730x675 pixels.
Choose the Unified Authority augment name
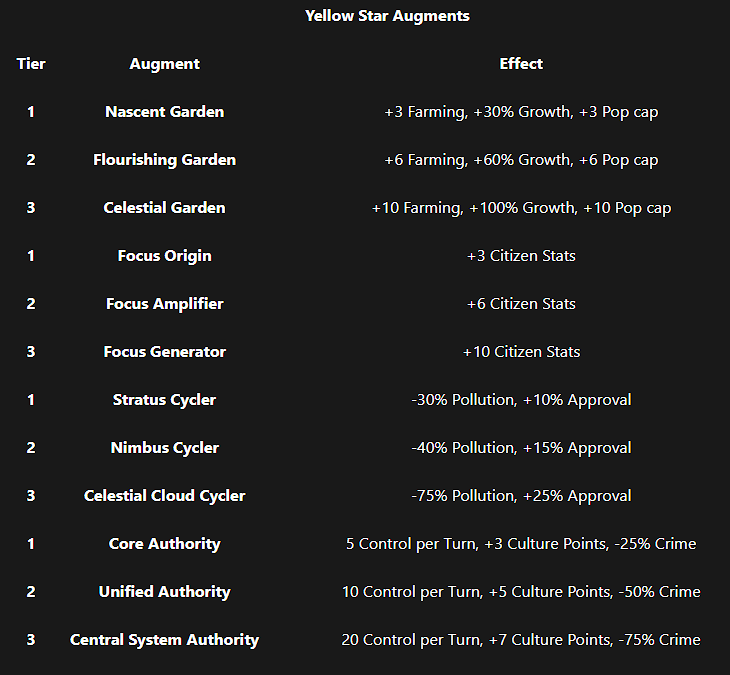pyautogui.click(x=164, y=592)
